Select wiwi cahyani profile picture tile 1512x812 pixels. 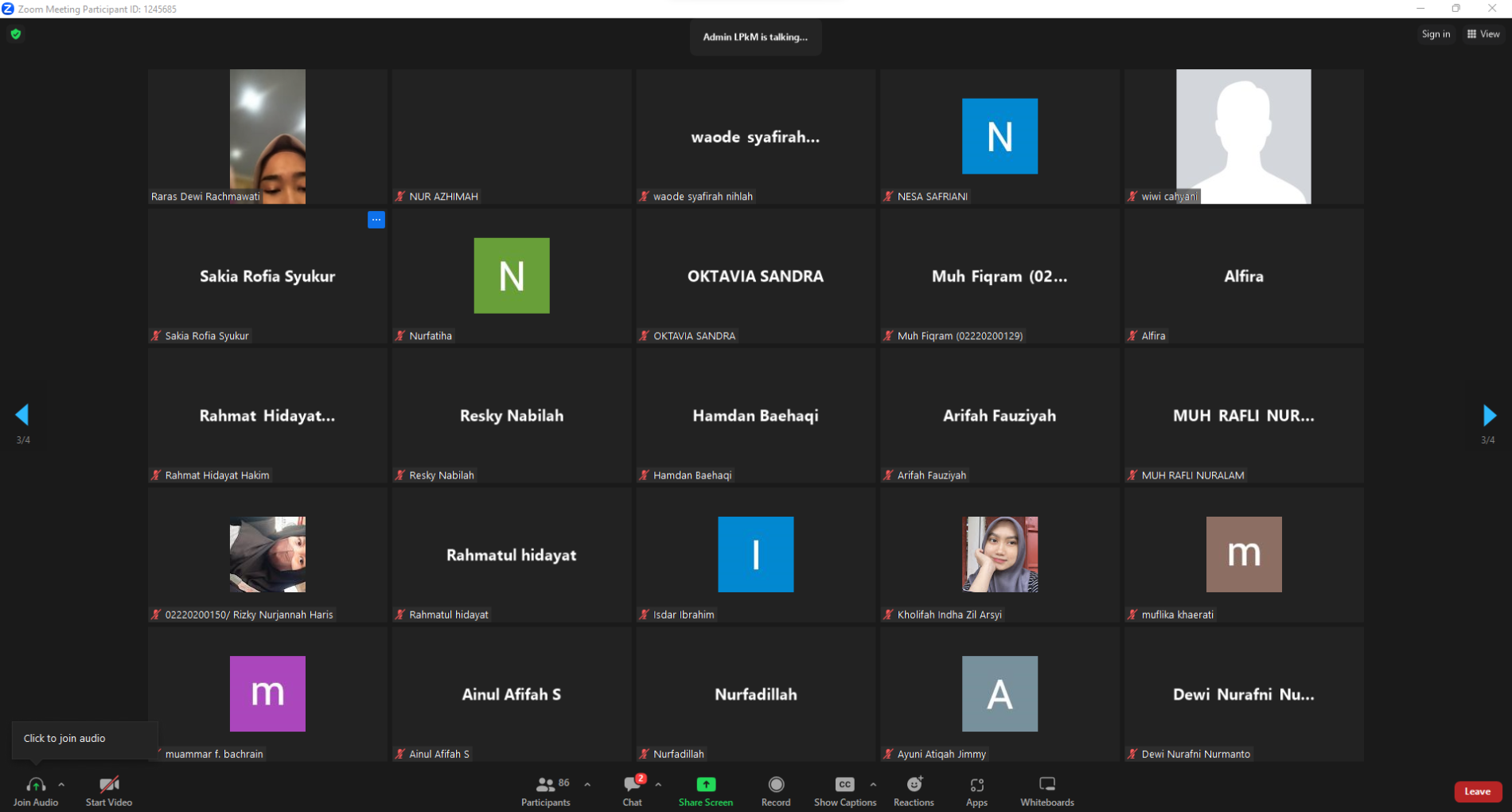coord(1244,136)
